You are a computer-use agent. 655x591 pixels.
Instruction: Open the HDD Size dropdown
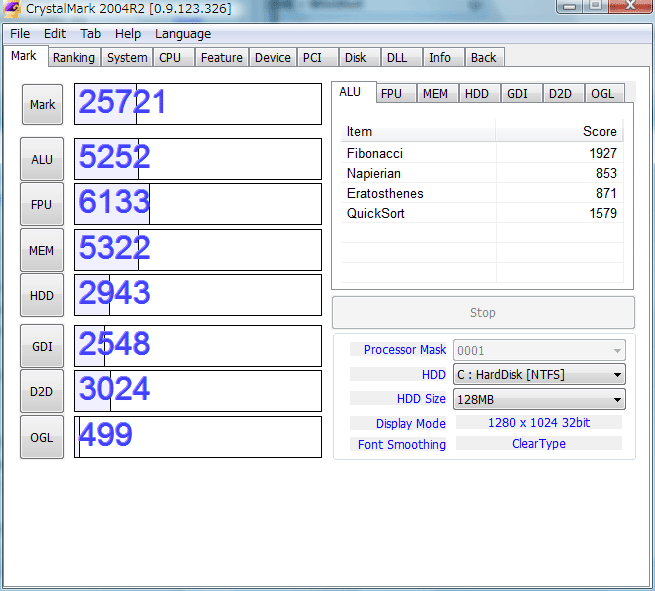point(539,399)
